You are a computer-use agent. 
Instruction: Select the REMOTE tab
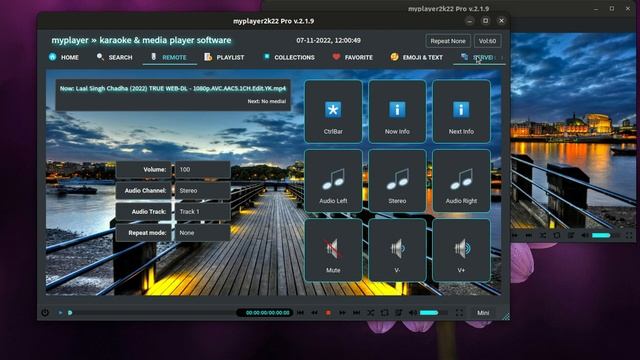point(169,57)
